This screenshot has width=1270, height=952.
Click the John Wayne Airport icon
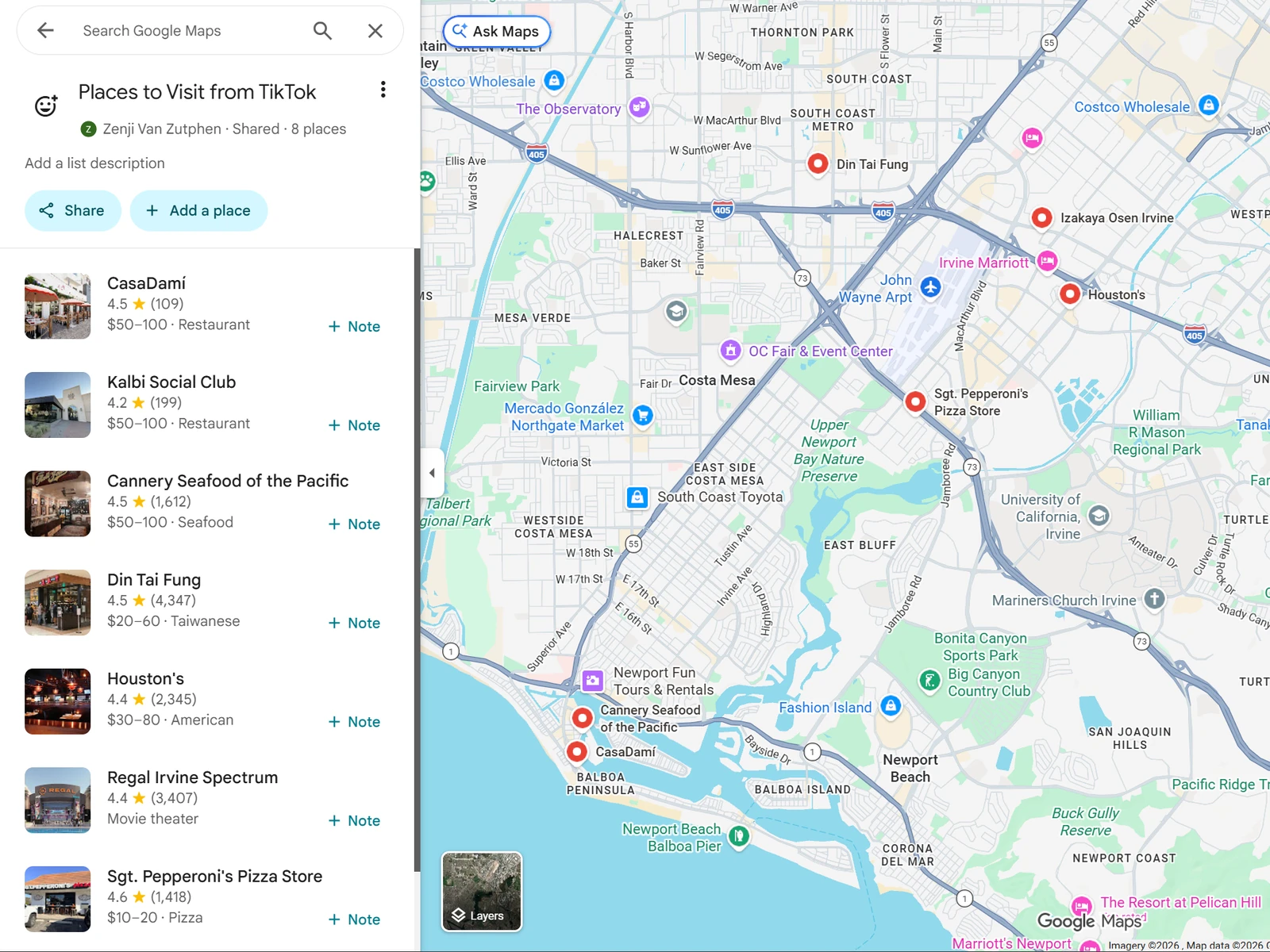click(x=930, y=287)
